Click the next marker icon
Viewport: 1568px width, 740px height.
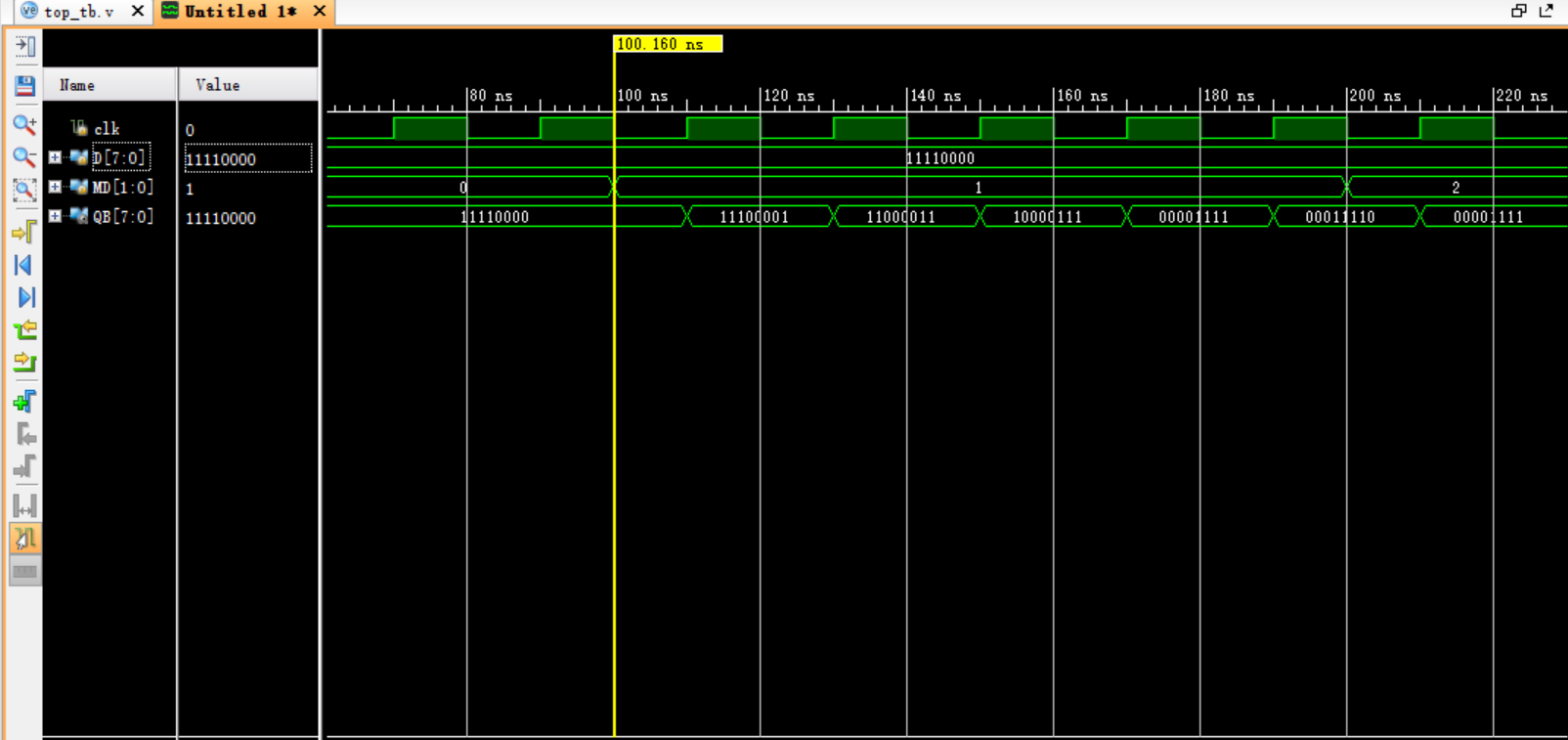coord(25,467)
